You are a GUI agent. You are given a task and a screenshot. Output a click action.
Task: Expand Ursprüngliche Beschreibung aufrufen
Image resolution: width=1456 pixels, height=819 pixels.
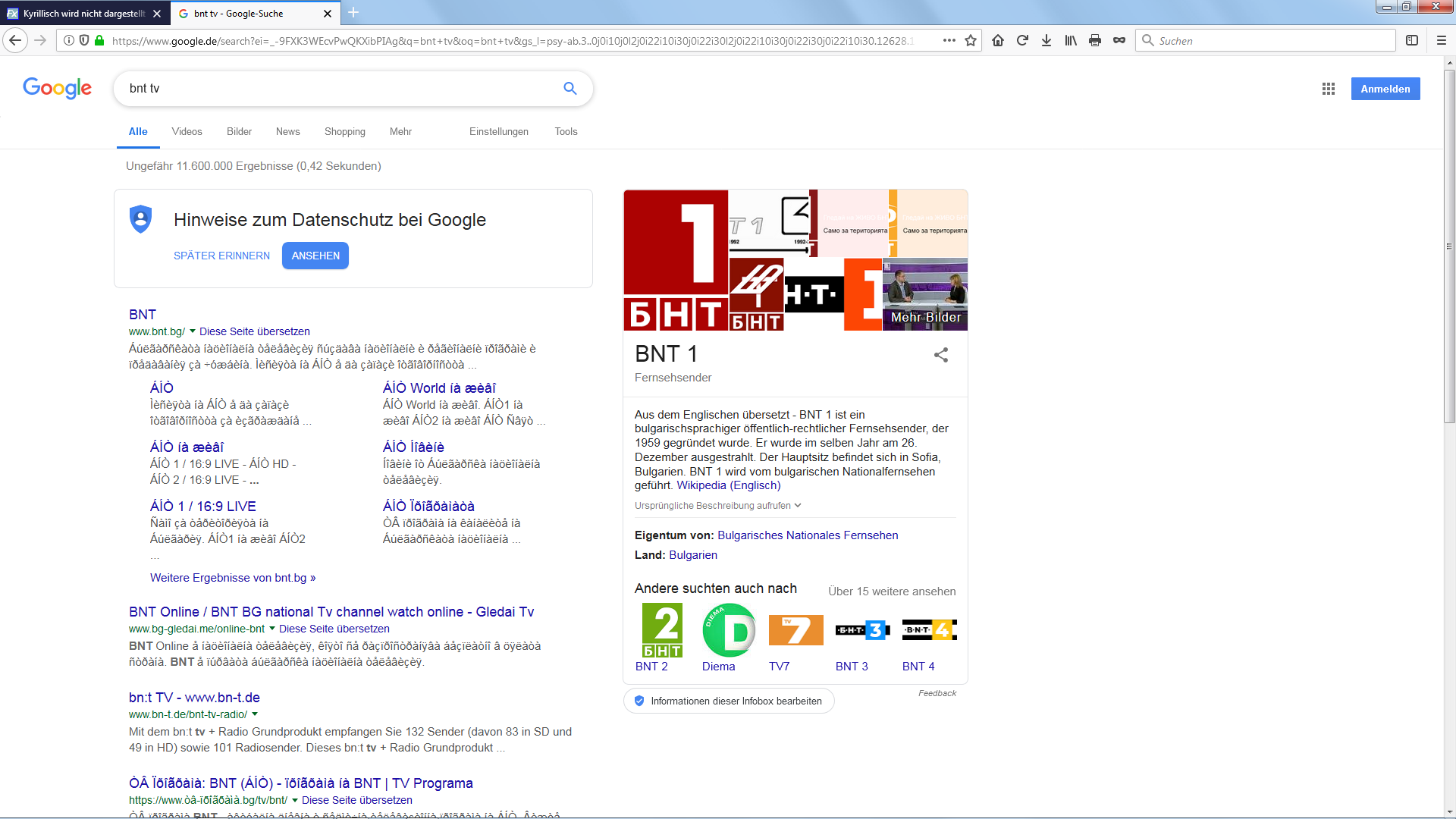tap(717, 506)
